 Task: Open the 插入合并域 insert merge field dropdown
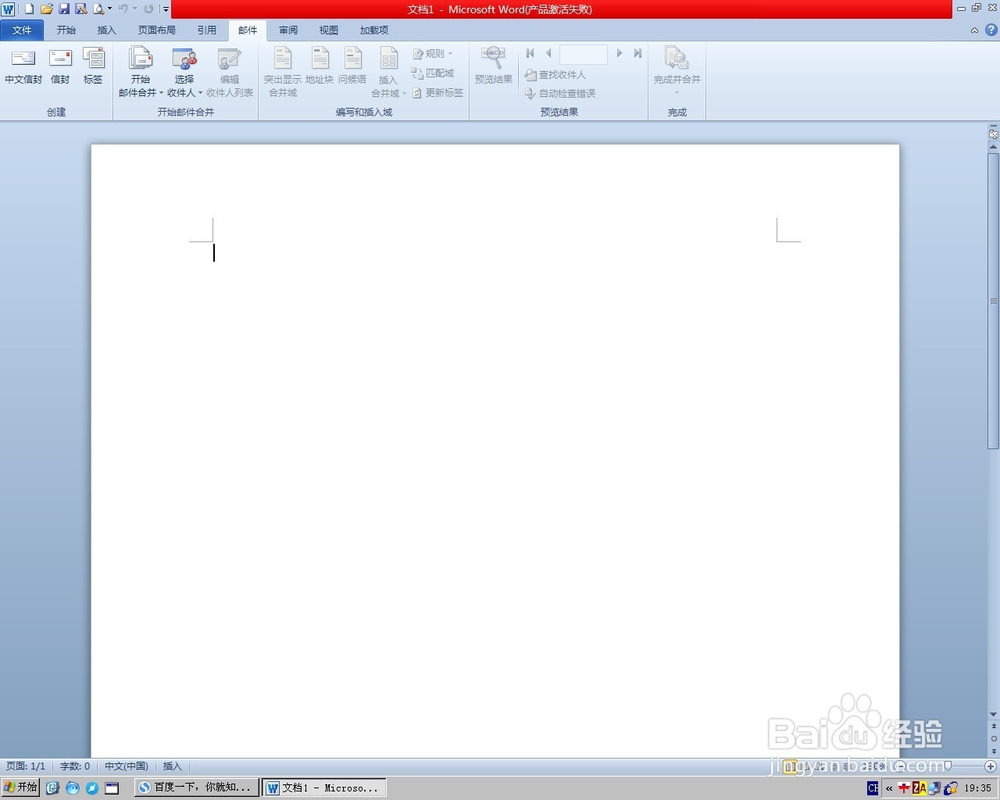pos(388,72)
